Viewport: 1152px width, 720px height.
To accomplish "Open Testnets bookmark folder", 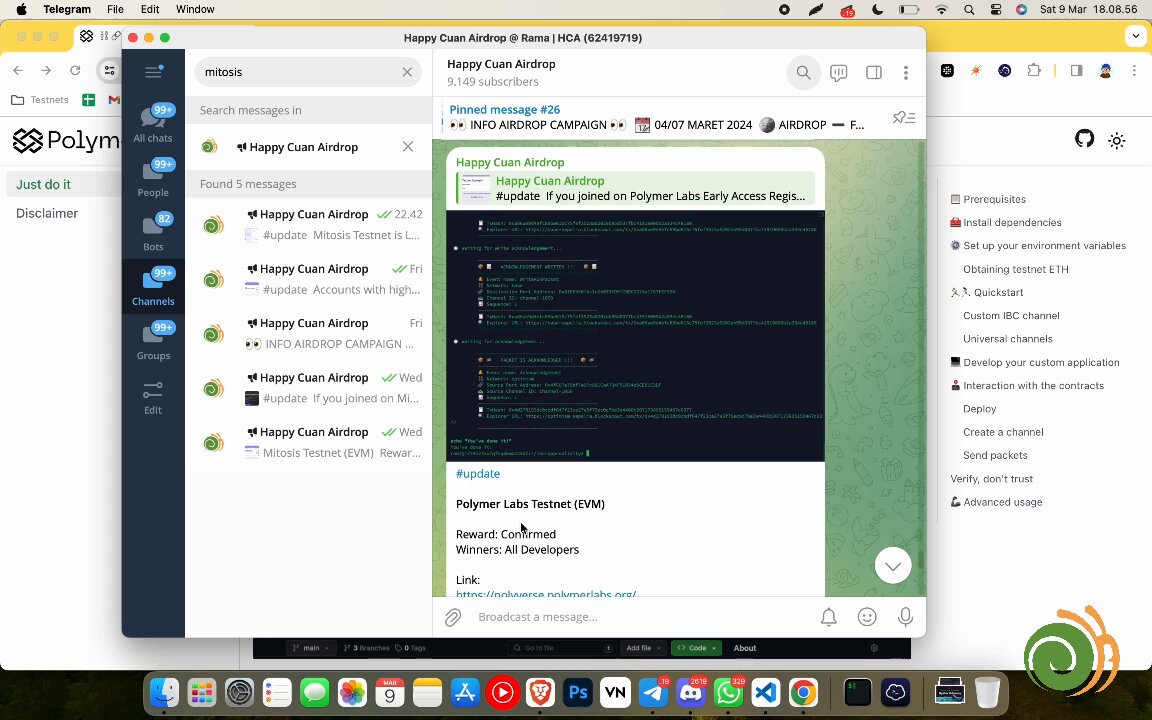I will click(x=40, y=100).
